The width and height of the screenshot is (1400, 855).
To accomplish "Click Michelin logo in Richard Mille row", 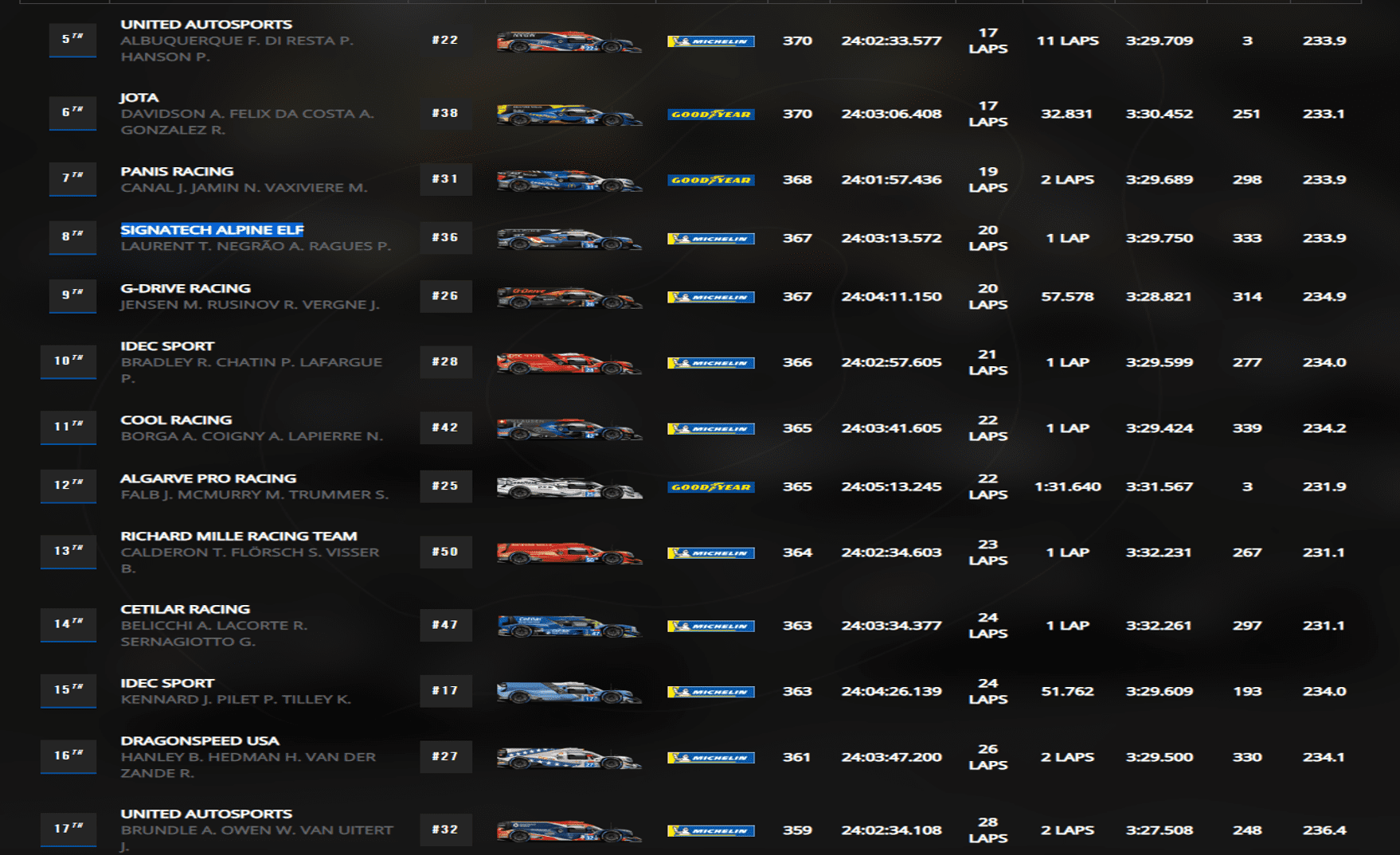I will pyautogui.click(x=710, y=553).
